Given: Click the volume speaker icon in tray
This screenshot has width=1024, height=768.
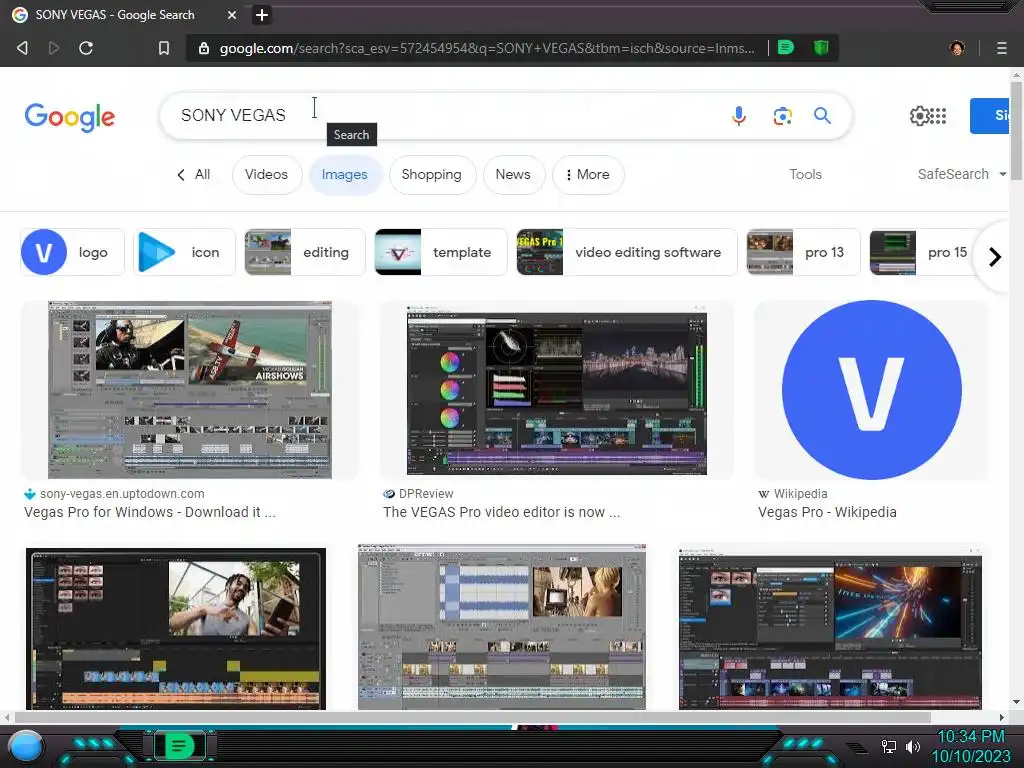Looking at the screenshot, I should coord(912,746).
